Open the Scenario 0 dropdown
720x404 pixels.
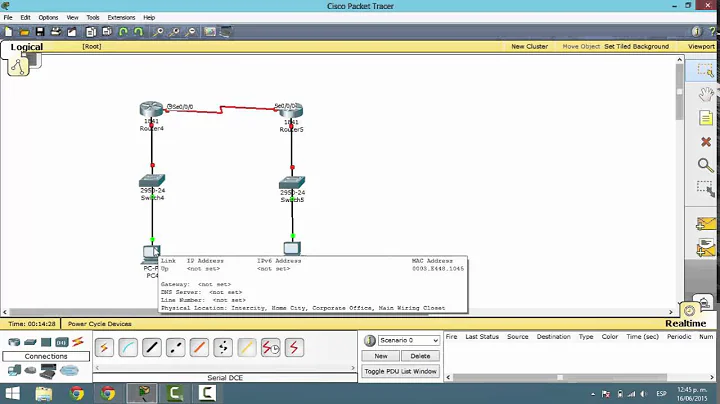409,340
